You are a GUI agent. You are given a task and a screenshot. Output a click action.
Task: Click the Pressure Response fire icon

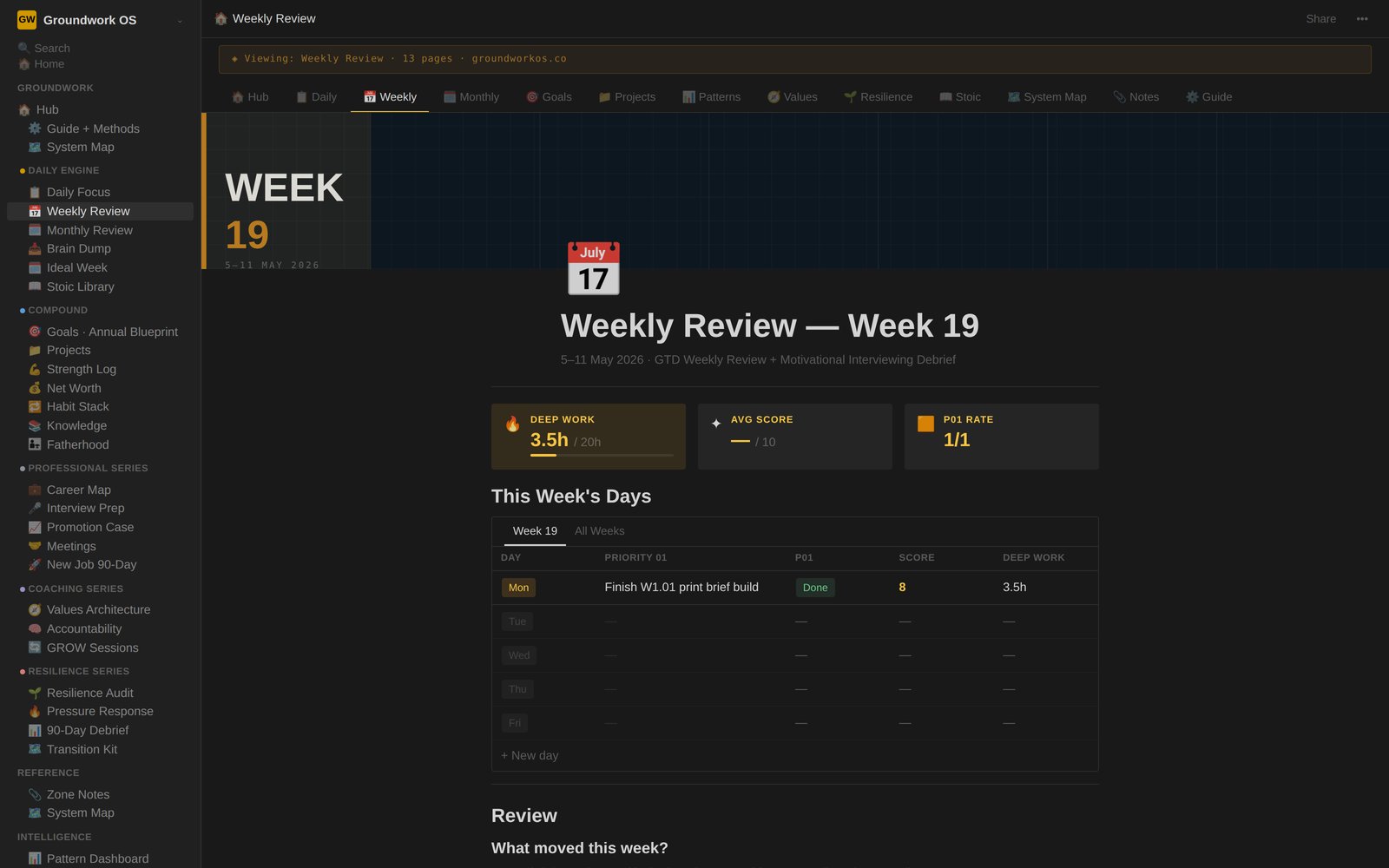point(35,711)
